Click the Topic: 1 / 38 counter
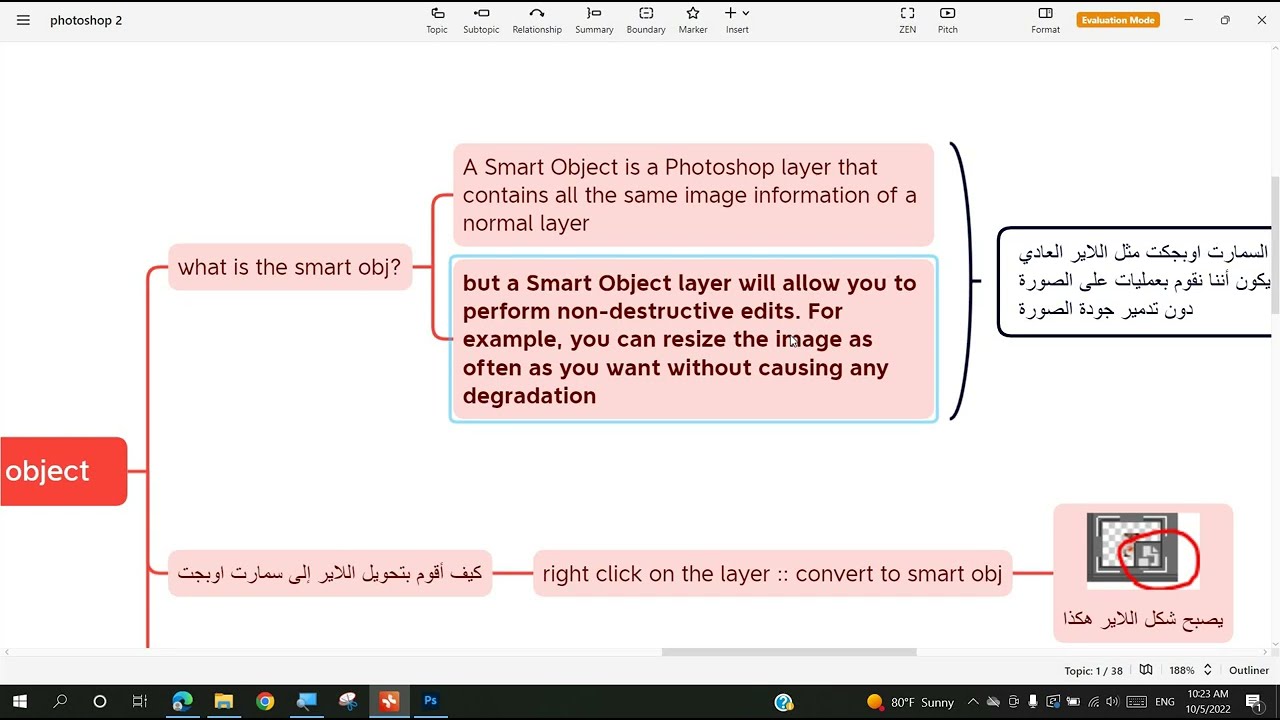 1093,670
